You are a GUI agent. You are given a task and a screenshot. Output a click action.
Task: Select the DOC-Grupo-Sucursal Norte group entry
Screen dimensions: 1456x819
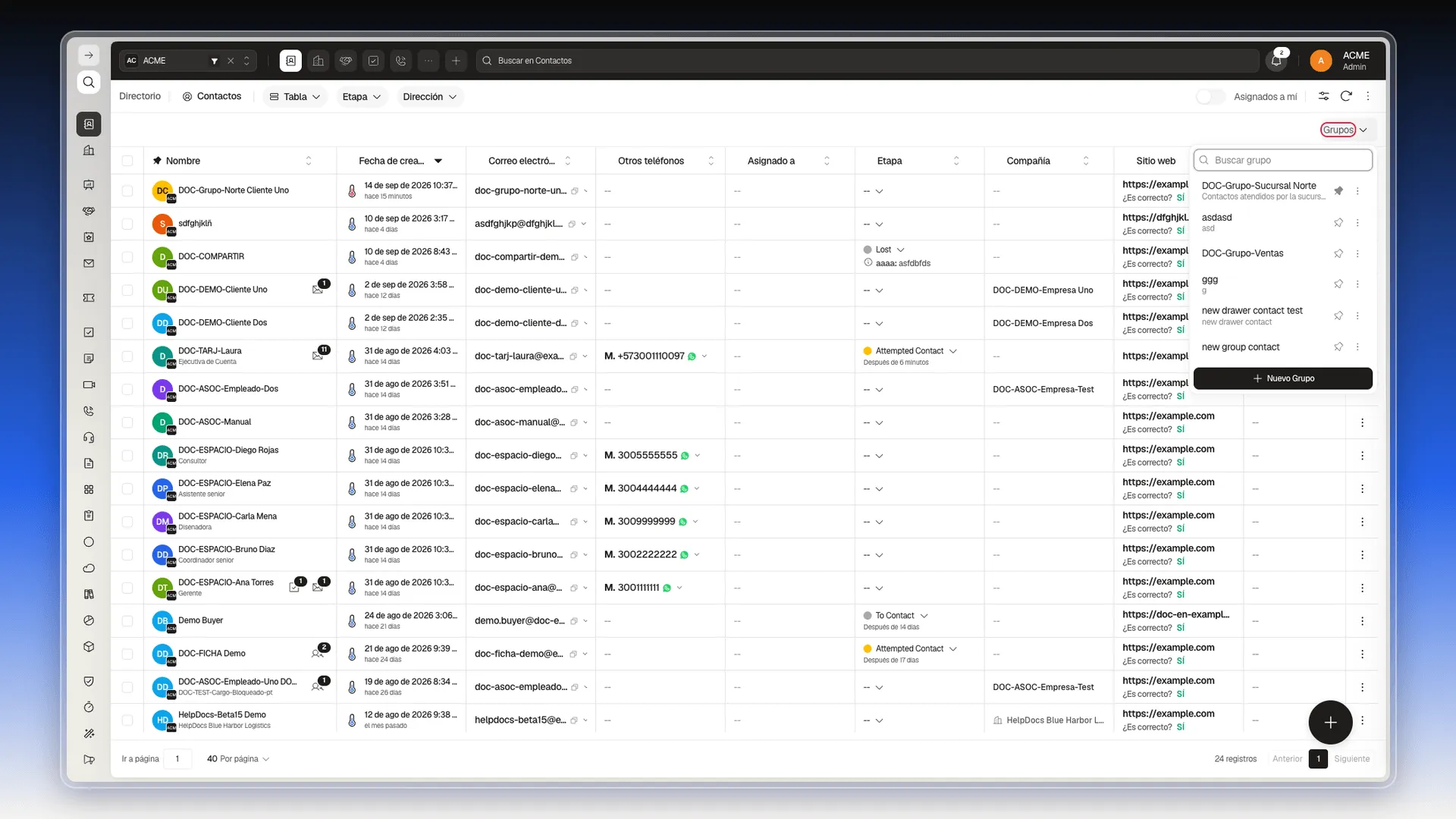1263,191
